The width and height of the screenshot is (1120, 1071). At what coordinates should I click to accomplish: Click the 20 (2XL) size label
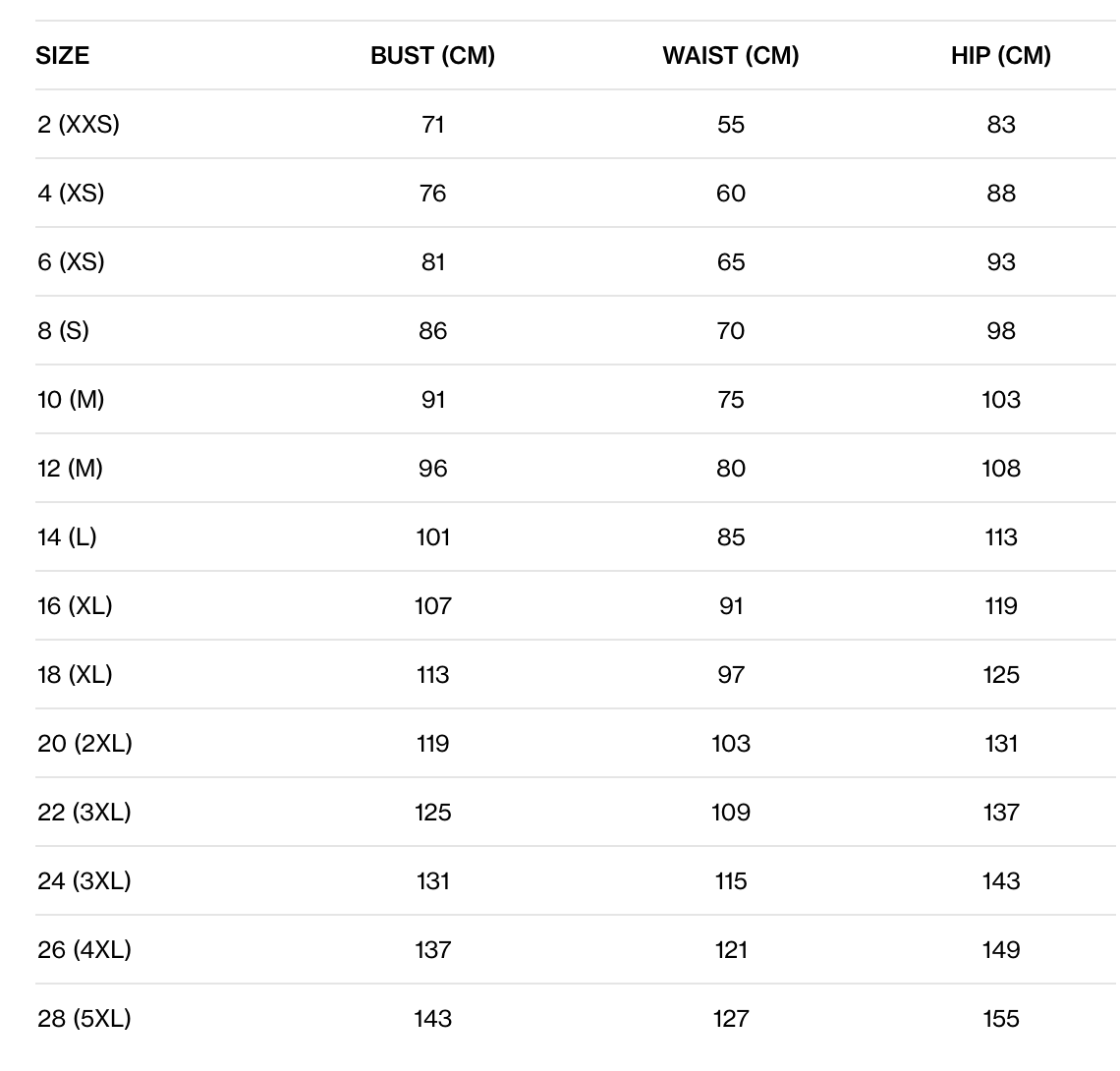tap(84, 744)
